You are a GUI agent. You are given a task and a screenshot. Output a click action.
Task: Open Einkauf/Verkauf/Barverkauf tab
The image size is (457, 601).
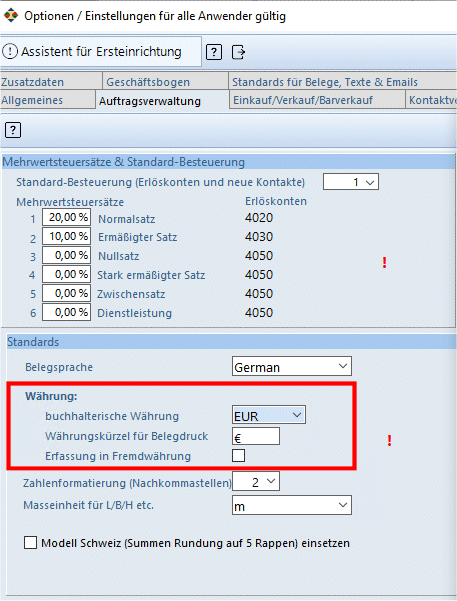coord(317,100)
